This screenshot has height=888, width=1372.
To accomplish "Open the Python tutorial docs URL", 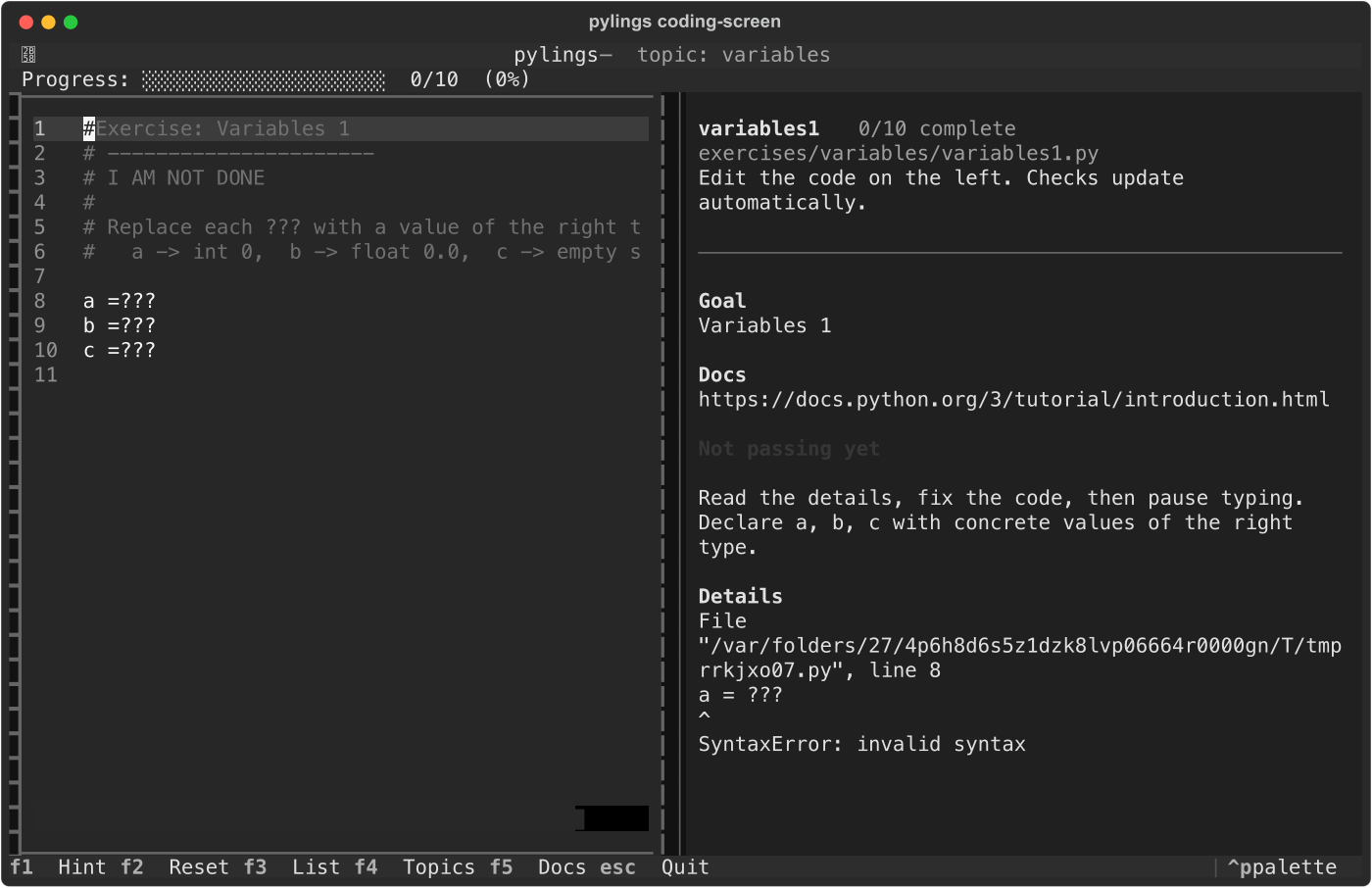I will [x=1013, y=400].
